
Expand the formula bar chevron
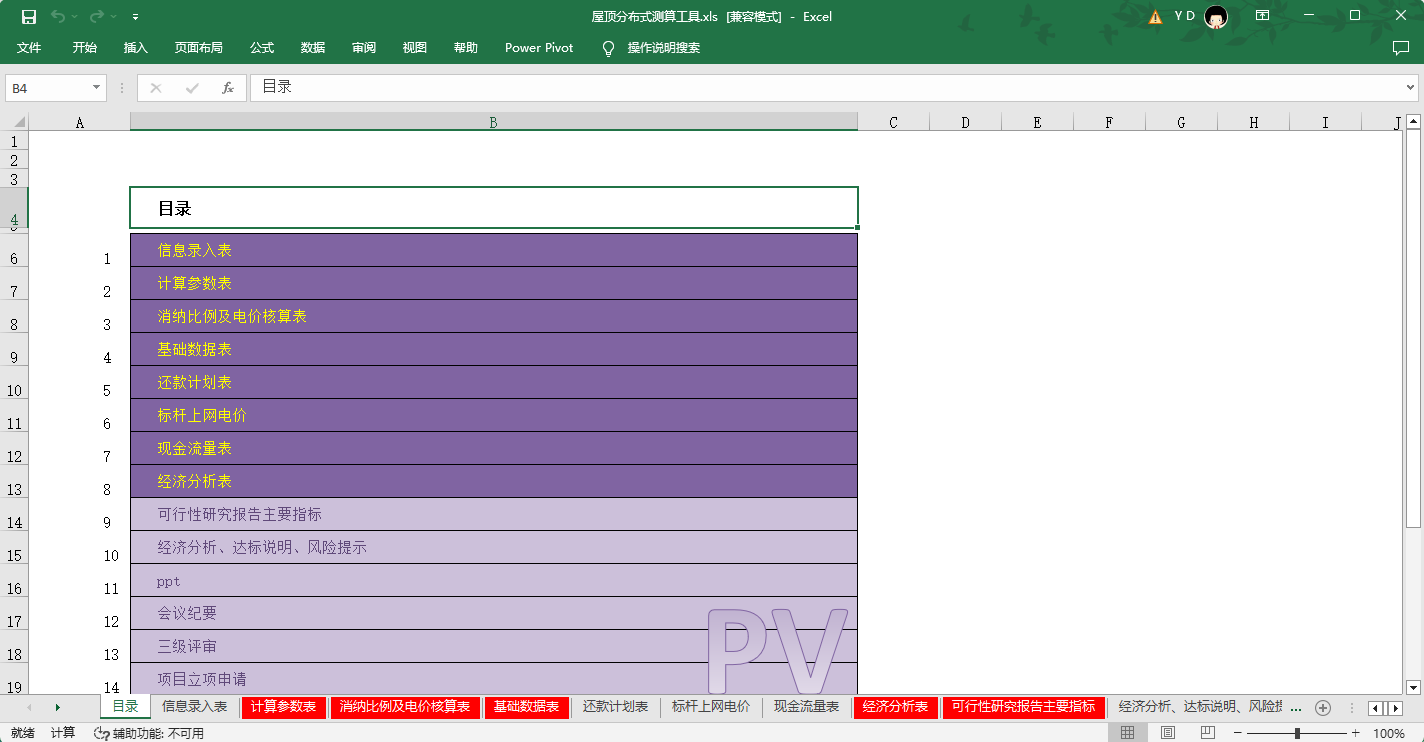[x=1411, y=88]
